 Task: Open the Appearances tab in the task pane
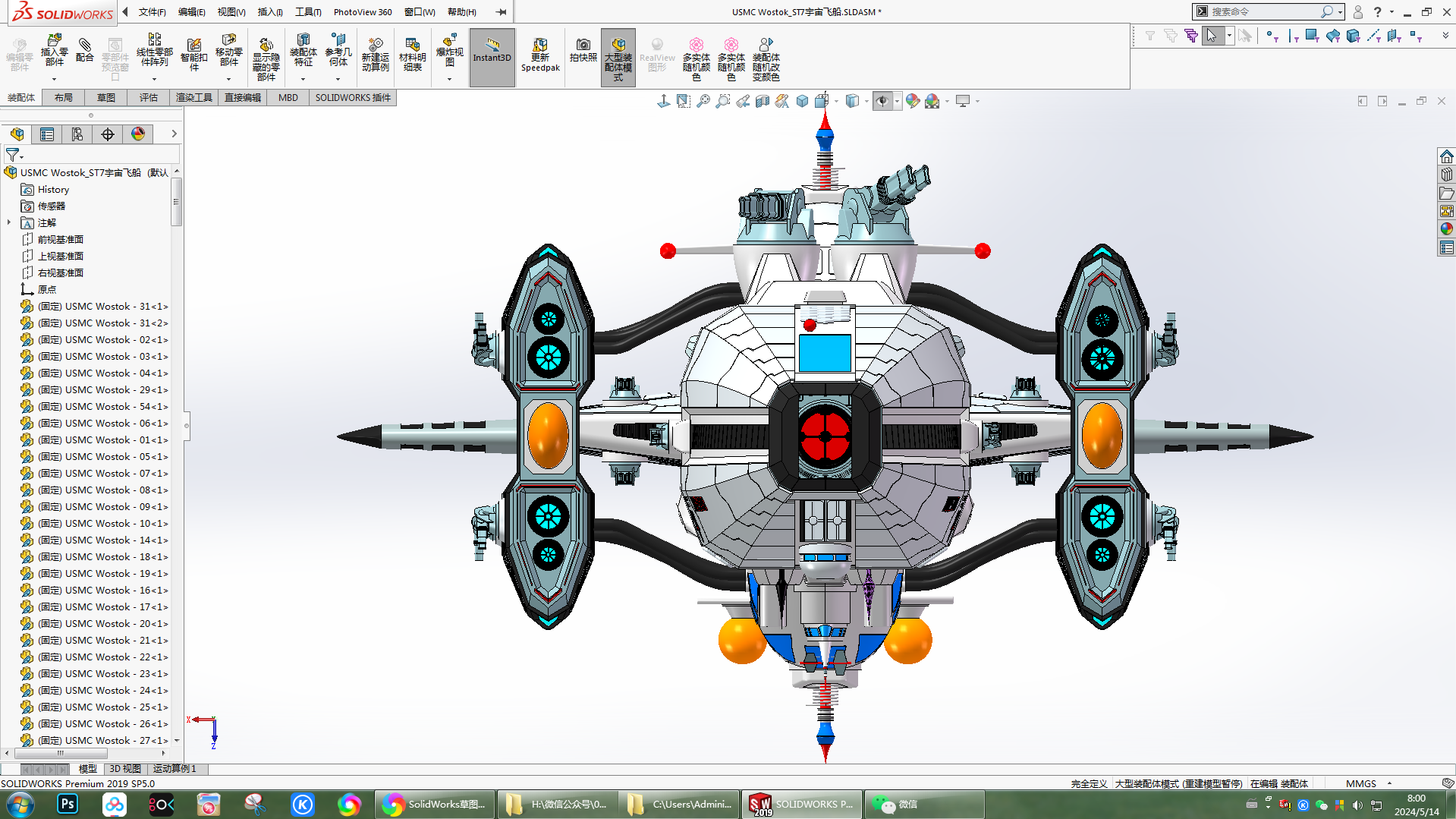coord(1446,228)
